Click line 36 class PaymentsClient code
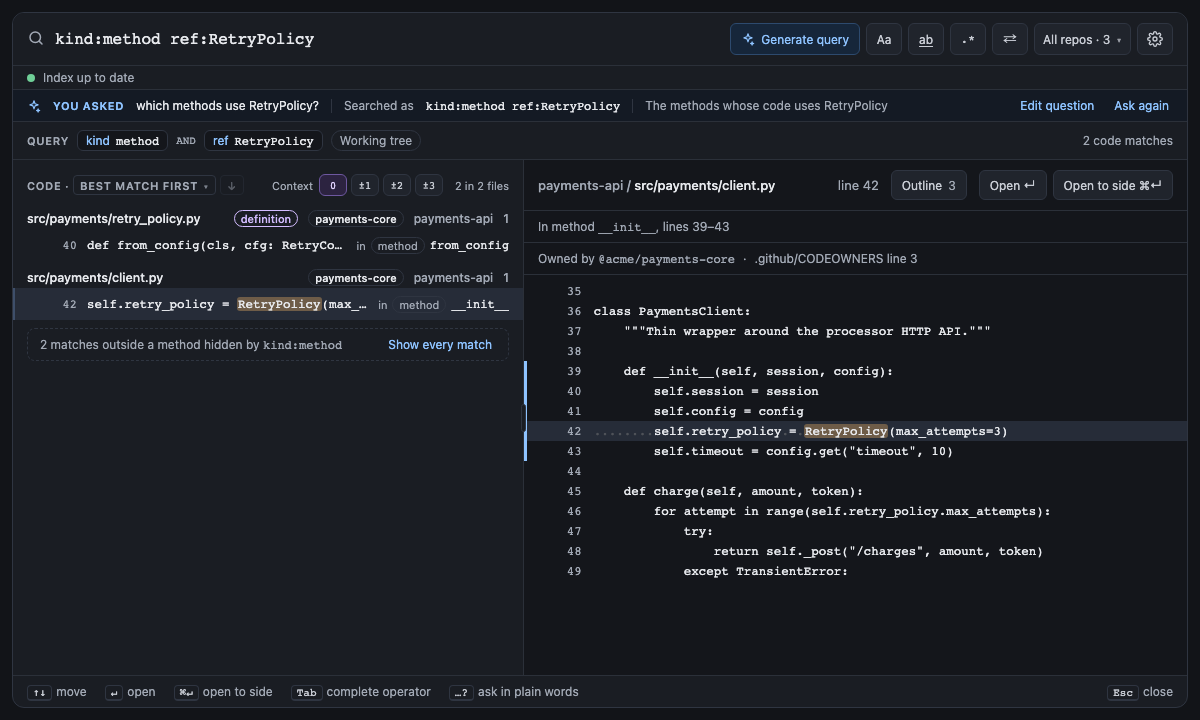This screenshot has width=1200, height=720. tap(672, 311)
